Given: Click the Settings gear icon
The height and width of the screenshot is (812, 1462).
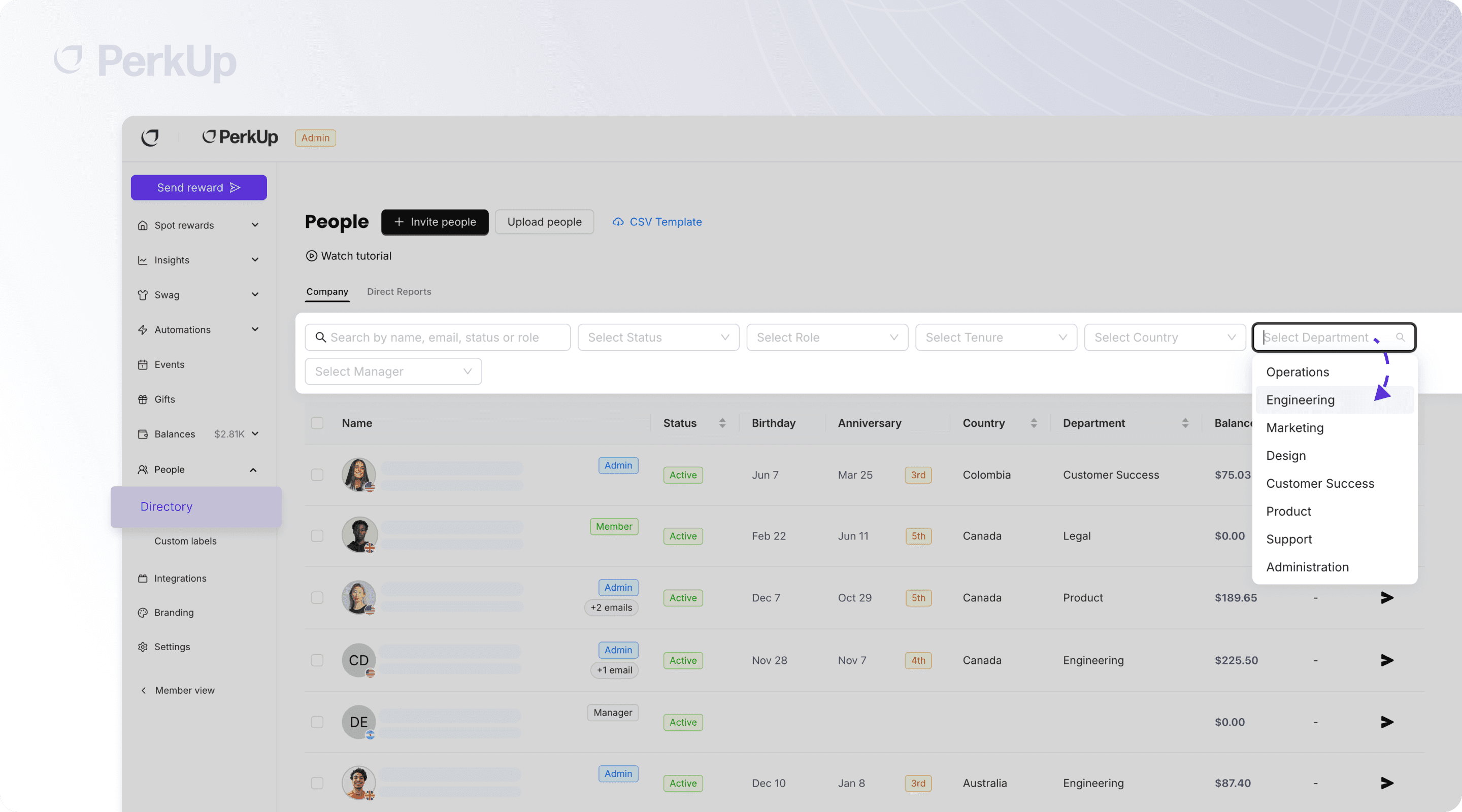Looking at the screenshot, I should point(143,647).
